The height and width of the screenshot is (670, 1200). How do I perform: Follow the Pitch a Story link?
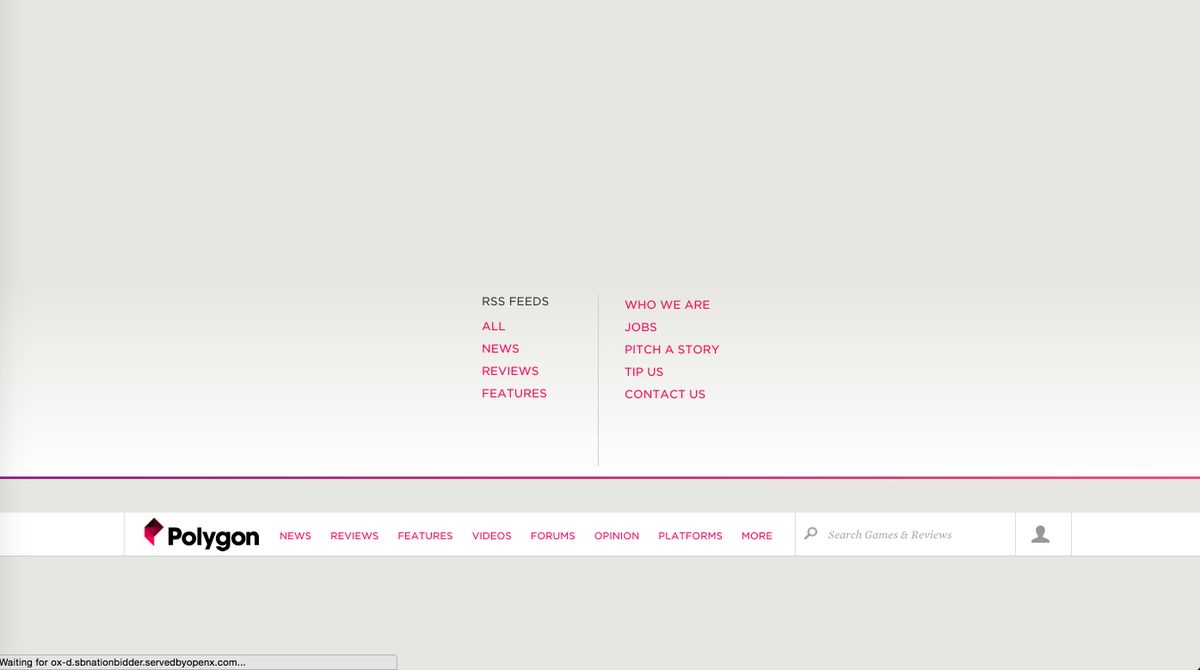click(x=672, y=350)
